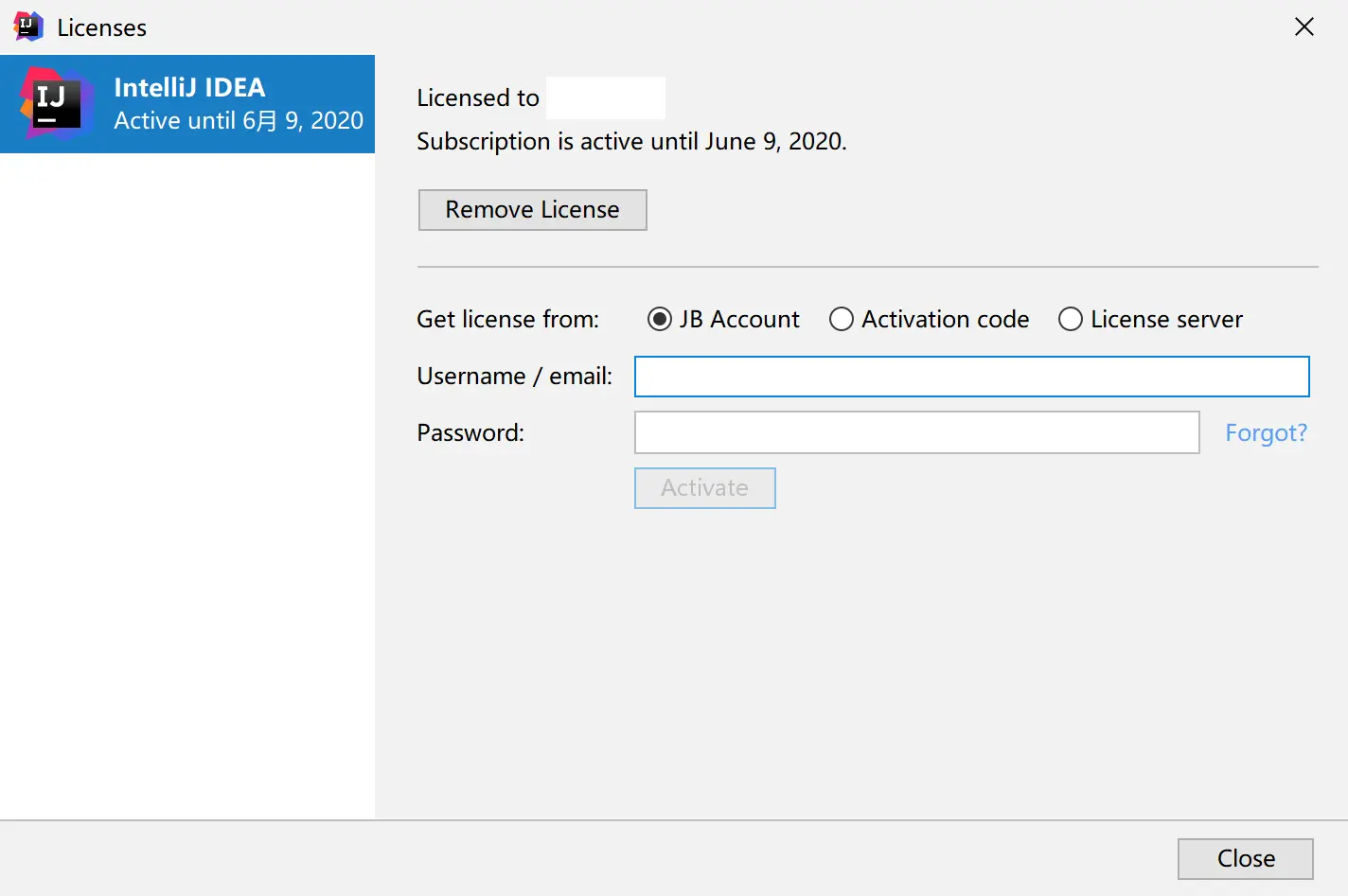Choose the Activation code option
1348x896 pixels.
click(842, 319)
